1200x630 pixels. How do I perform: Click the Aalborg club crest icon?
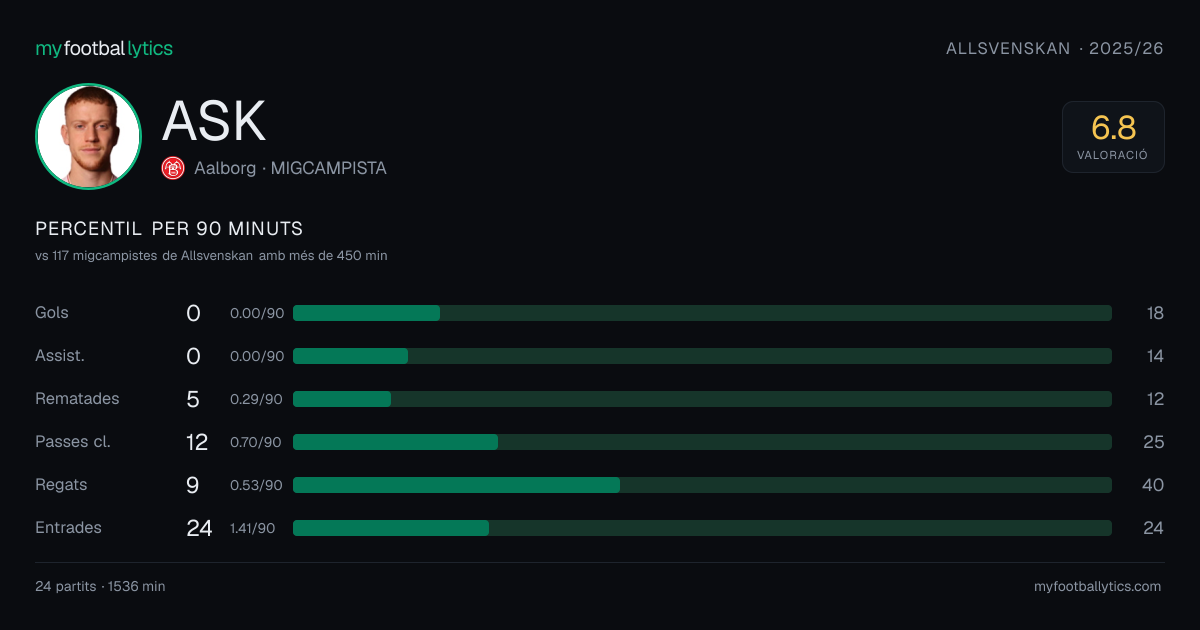tap(173, 168)
